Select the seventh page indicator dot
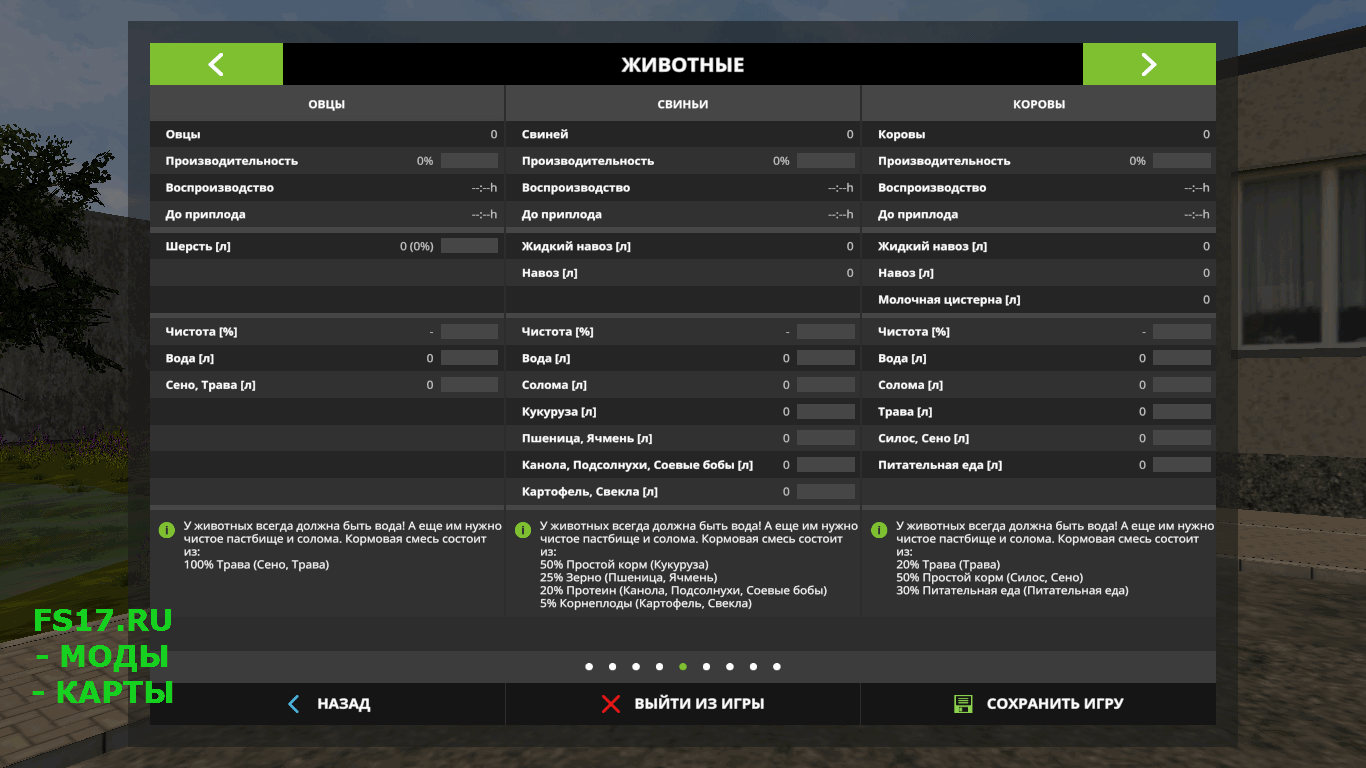Screen dimensions: 1366x768 click(730, 666)
